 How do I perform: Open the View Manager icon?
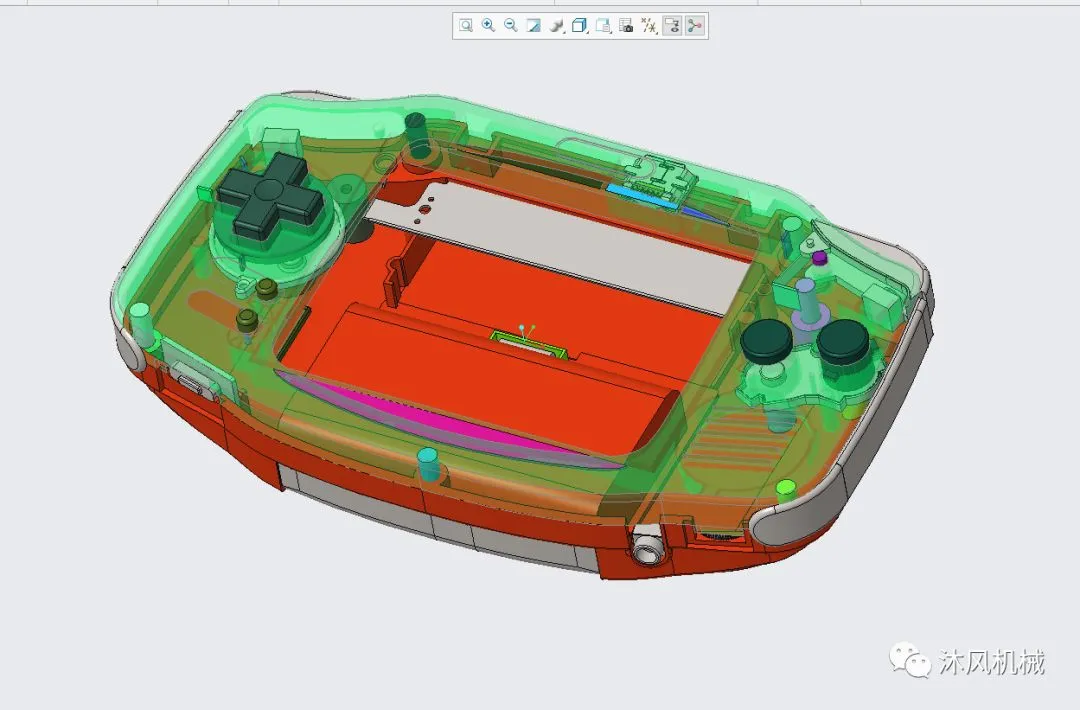coord(603,25)
